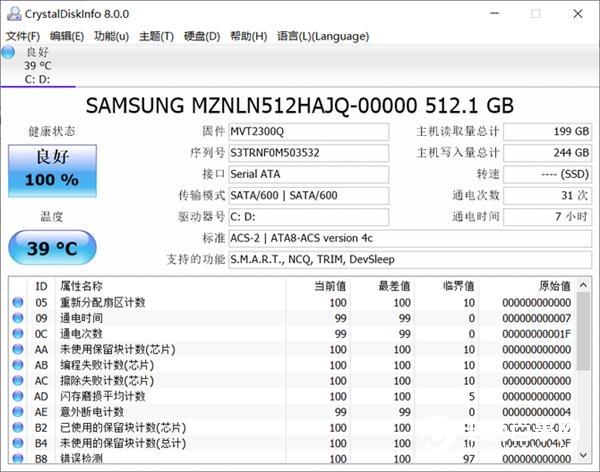The width and height of the screenshot is (600, 472).
Task: Open the 文件(F) menu
Action: [x=23, y=36]
